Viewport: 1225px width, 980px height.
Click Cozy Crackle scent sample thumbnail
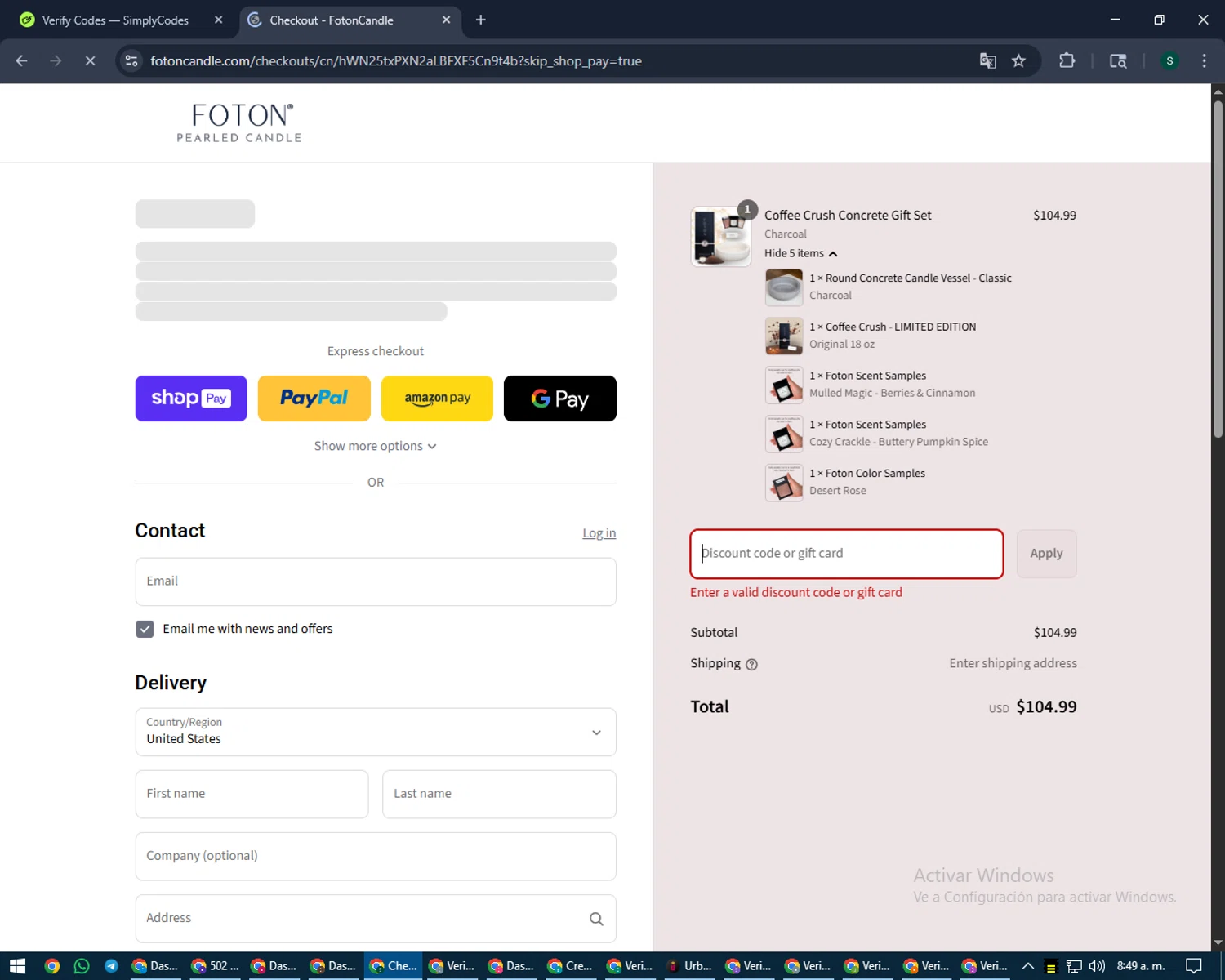point(784,434)
